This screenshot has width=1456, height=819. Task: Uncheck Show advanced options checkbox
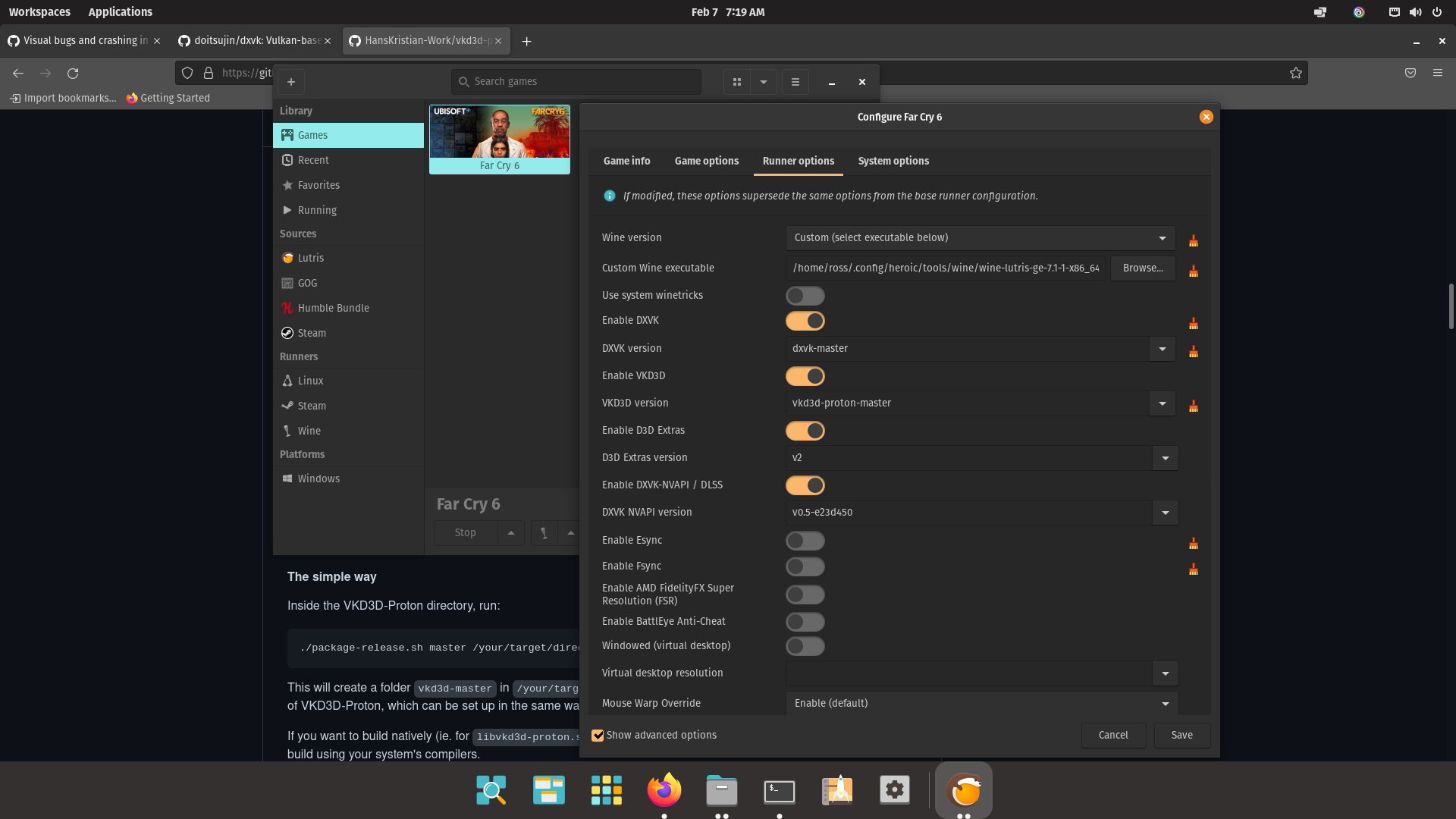tap(598, 736)
